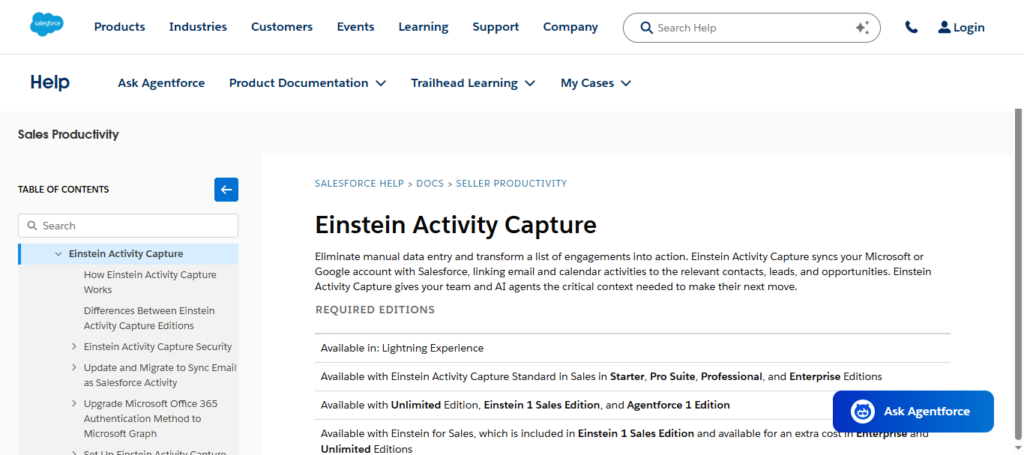Open Differences Between Einstein Activity Capture Editions
The image size is (1024, 455).
pyautogui.click(x=149, y=318)
